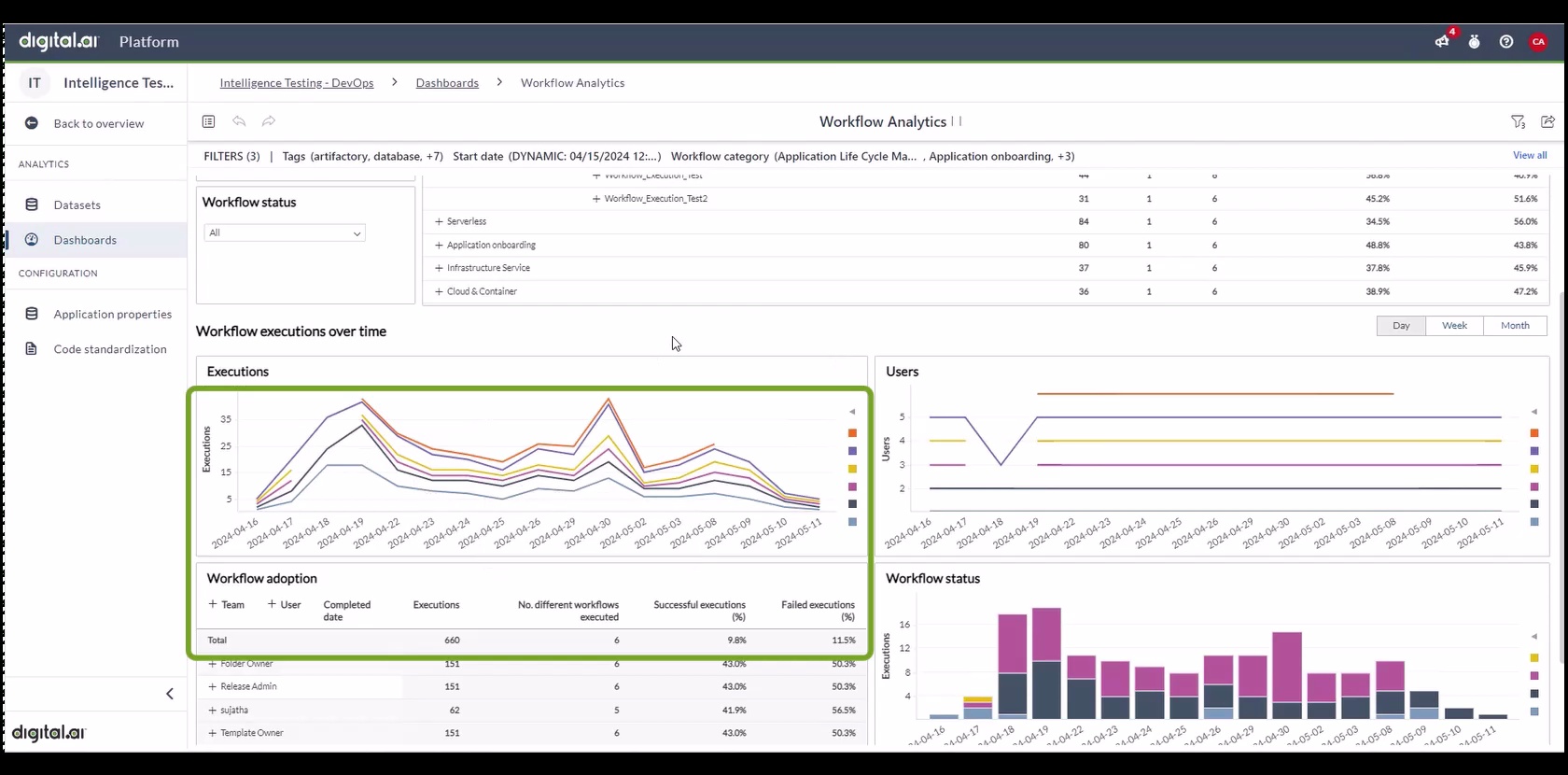Go Back to overview
This screenshot has width=1568, height=775.
coord(99,123)
